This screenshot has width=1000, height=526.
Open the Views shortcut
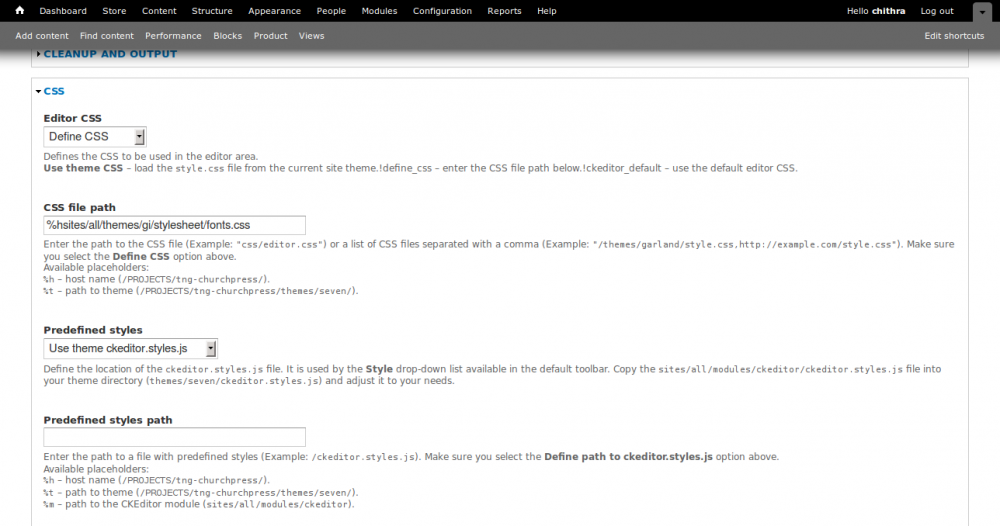point(311,36)
